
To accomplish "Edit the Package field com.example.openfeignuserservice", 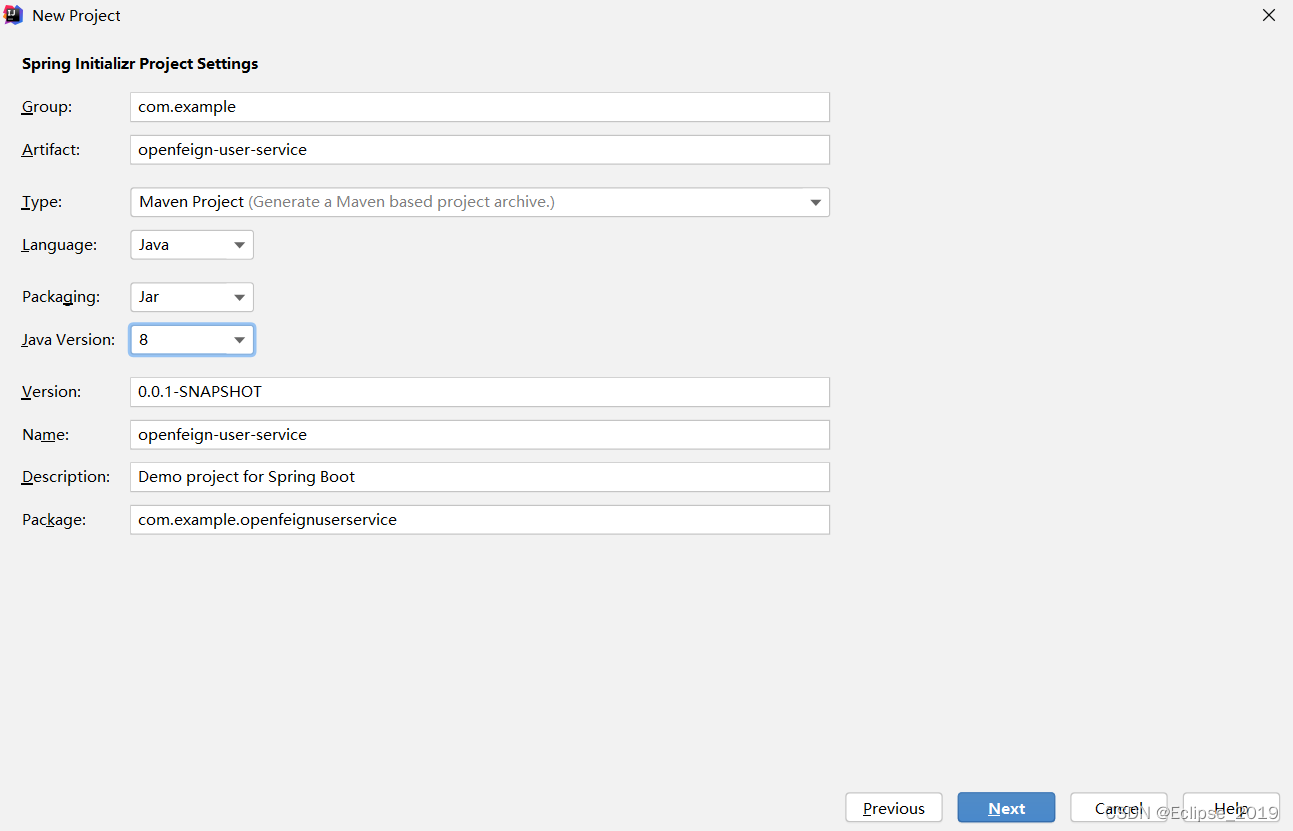I will tap(480, 520).
